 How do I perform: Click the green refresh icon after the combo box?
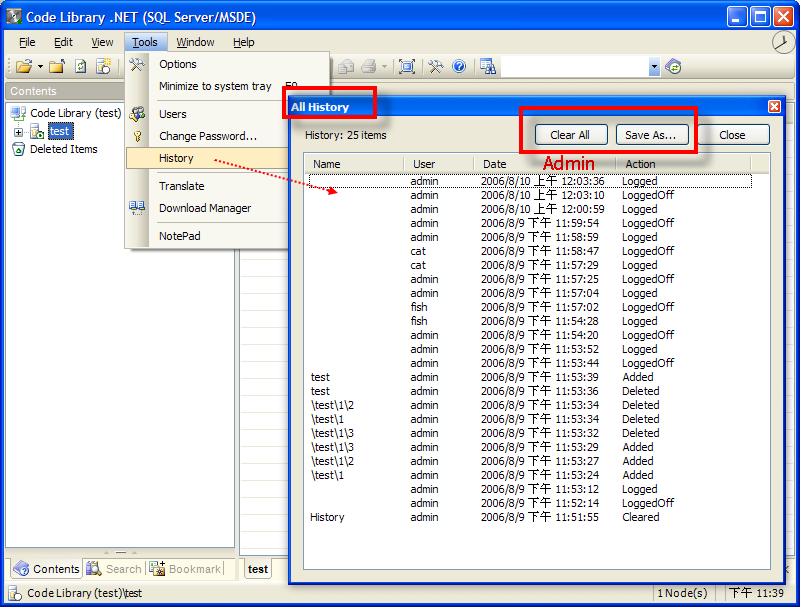pos(673,67)
